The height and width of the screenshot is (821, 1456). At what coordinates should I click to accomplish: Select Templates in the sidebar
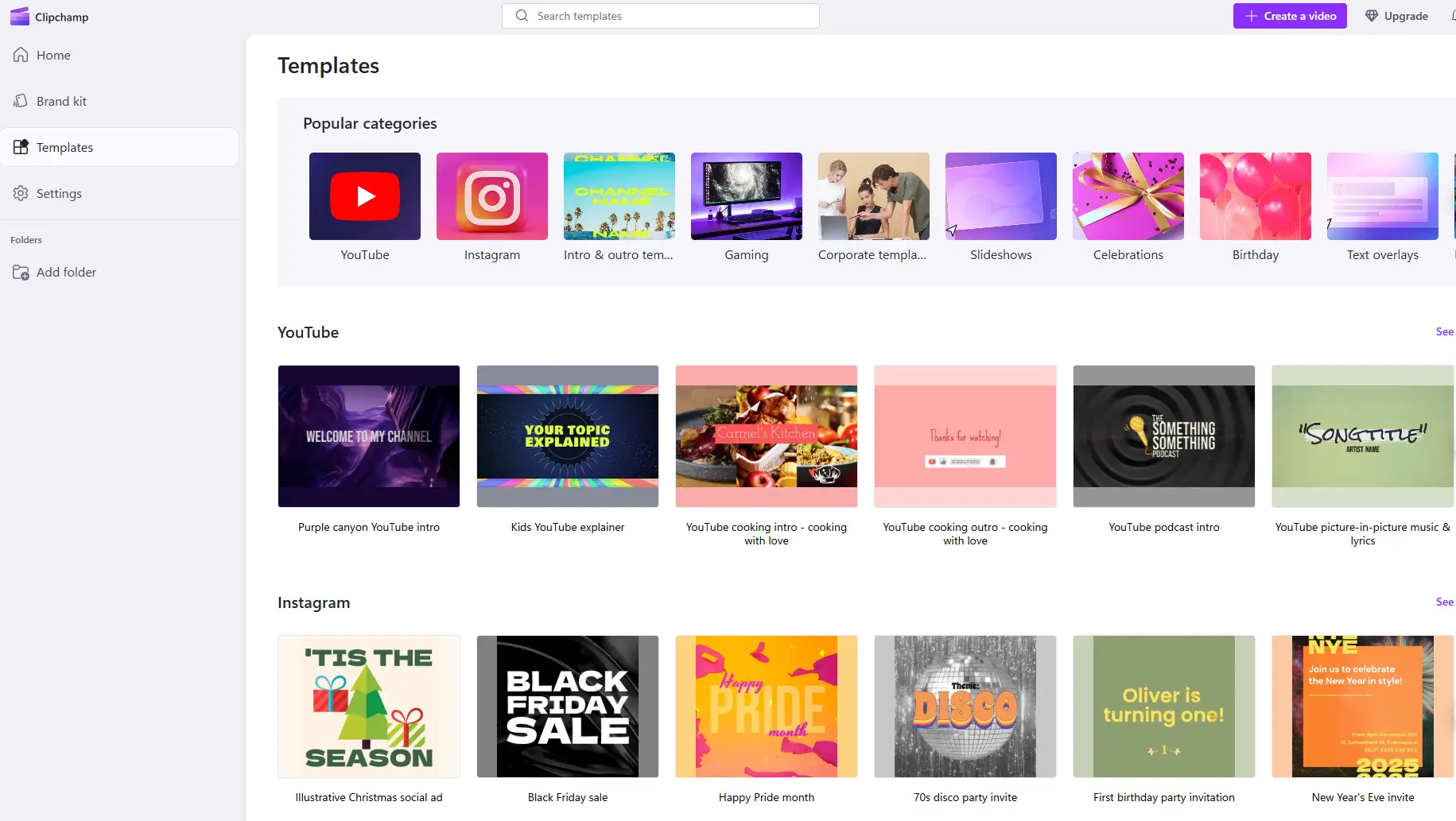pos(64,148)
